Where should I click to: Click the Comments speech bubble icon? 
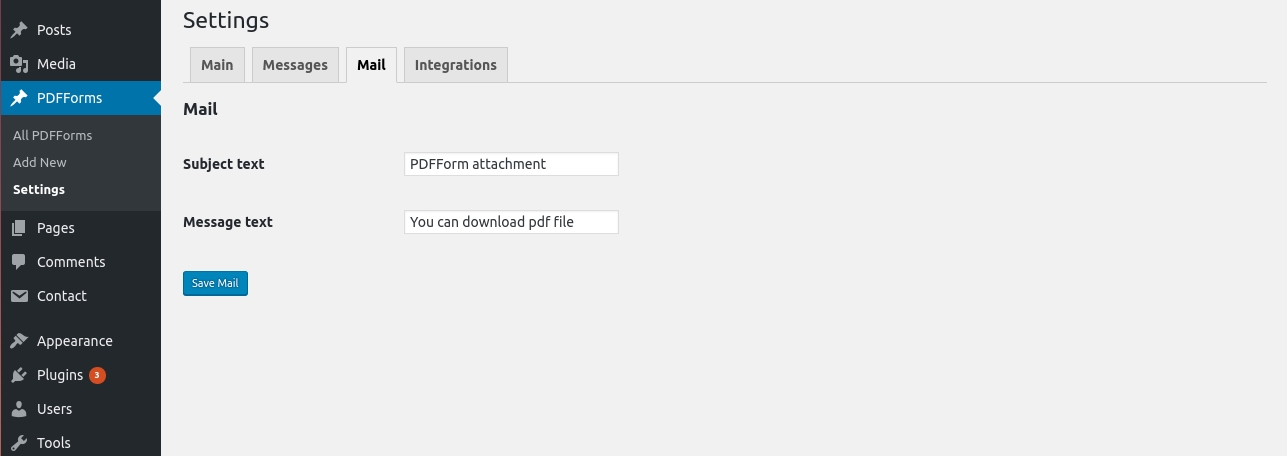click(19, 262)
